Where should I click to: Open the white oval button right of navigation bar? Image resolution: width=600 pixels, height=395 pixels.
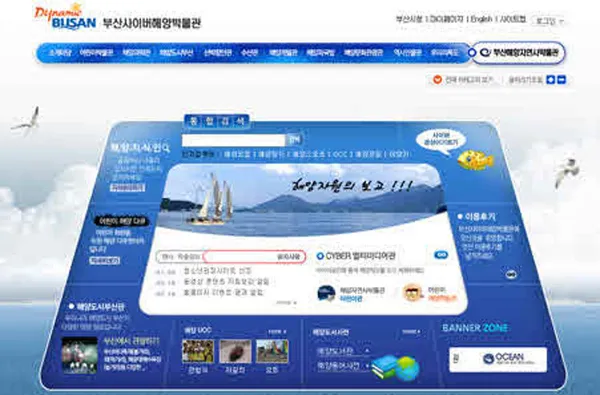tap(518, 52)
